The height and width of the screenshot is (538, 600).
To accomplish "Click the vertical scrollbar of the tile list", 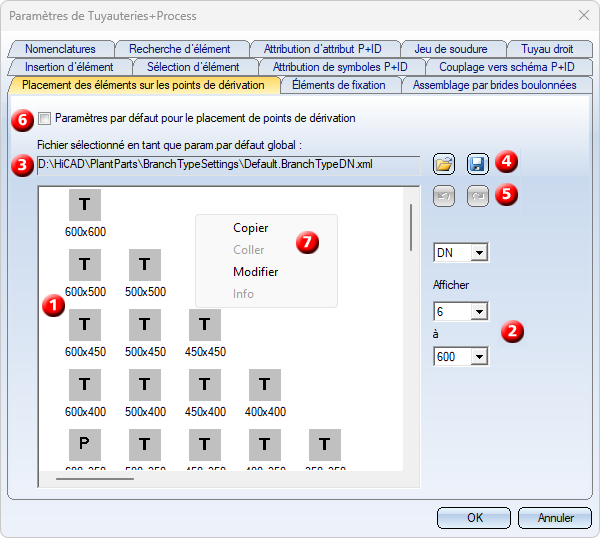I will [x=411, y=228].
